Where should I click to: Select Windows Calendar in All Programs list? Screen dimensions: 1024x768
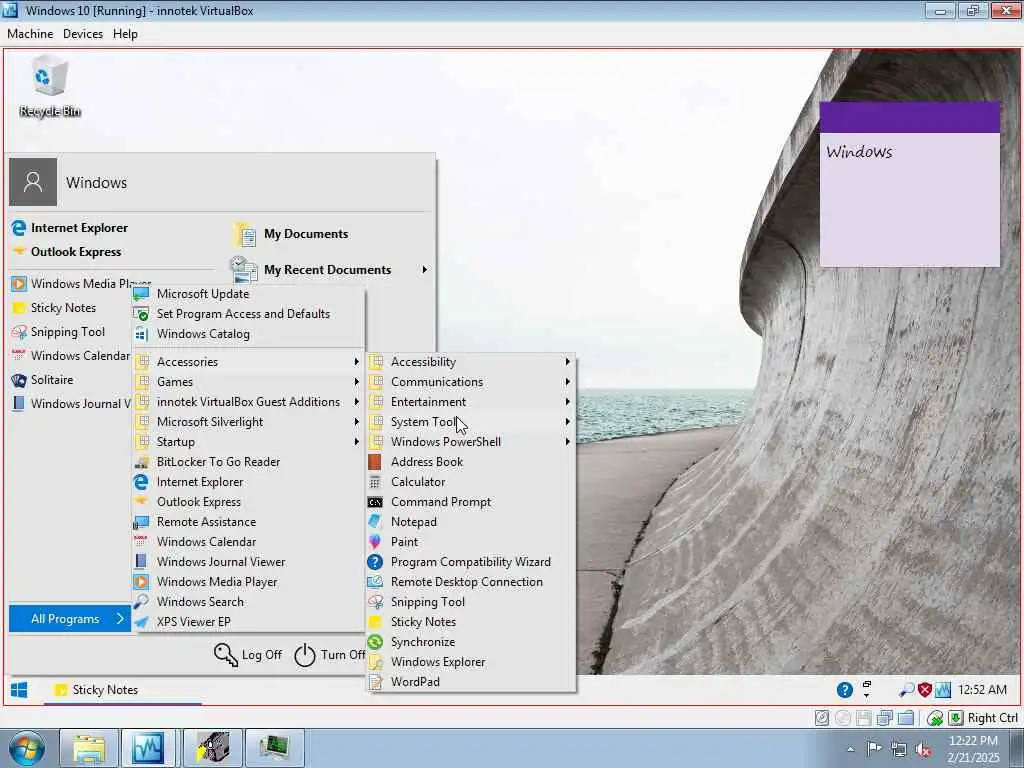(x=248, y=542)
